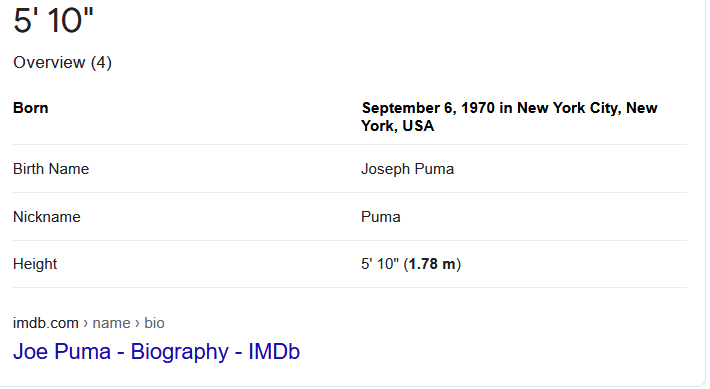Image resolution: width=710 pixels, height=389 pixels.
Task: Click the Puma value in Nickname row
Action: tap(381, 217)
